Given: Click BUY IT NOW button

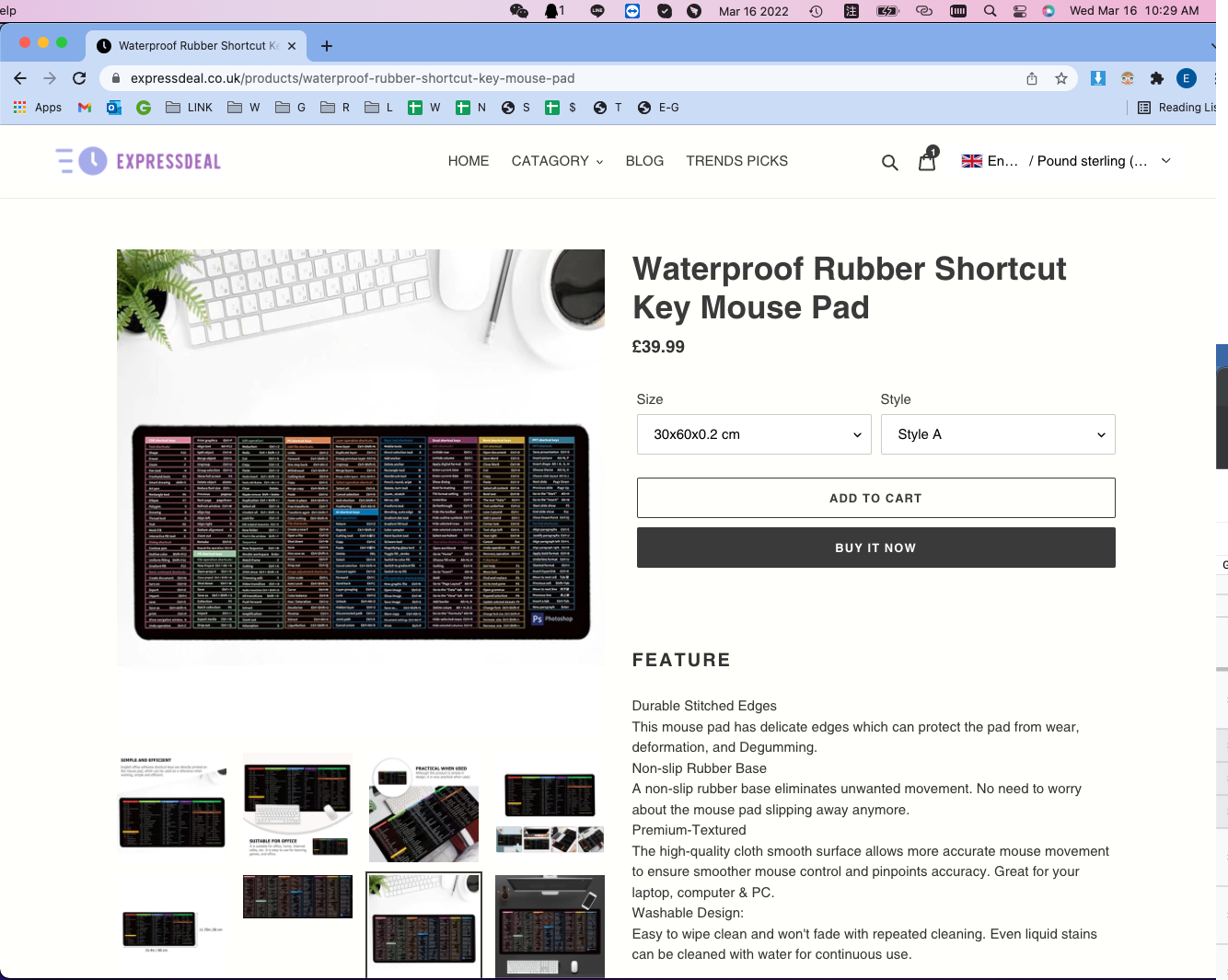Looking at the screenshot, I should pos(875,548).
